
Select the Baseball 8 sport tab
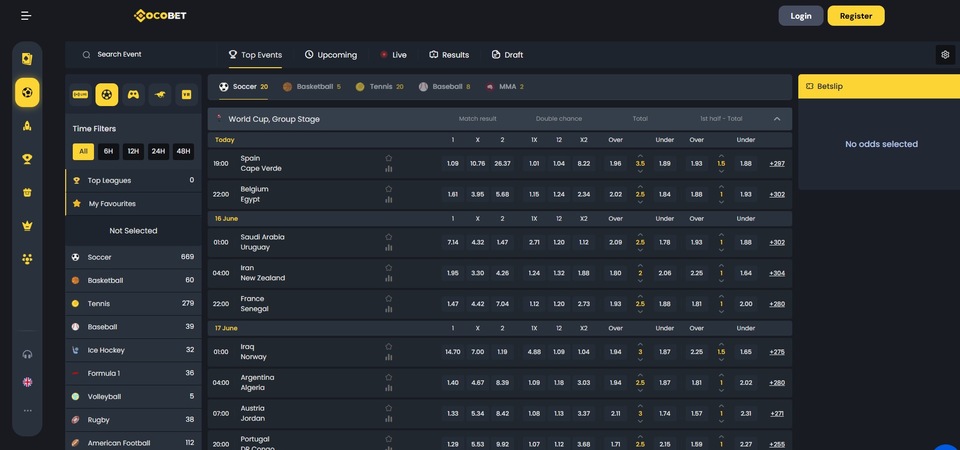coord(444,87)
